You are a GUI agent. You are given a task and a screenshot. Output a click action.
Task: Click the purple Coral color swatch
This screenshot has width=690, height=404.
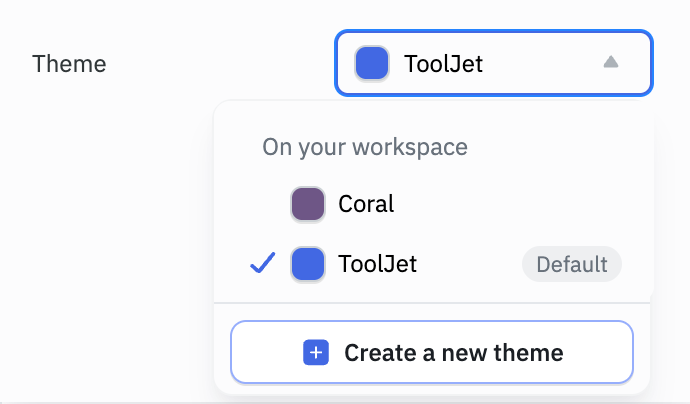click(x=307, y=204)
